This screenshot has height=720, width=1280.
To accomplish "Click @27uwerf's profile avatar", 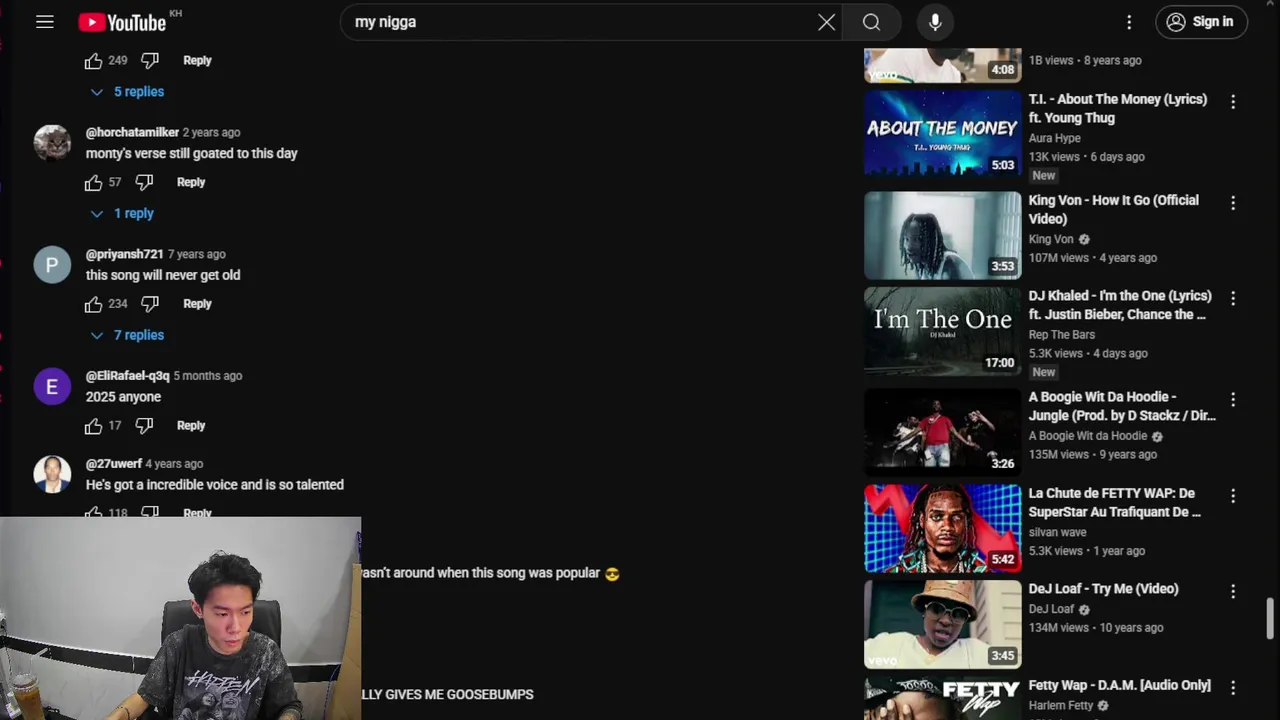I will [52, 474].
